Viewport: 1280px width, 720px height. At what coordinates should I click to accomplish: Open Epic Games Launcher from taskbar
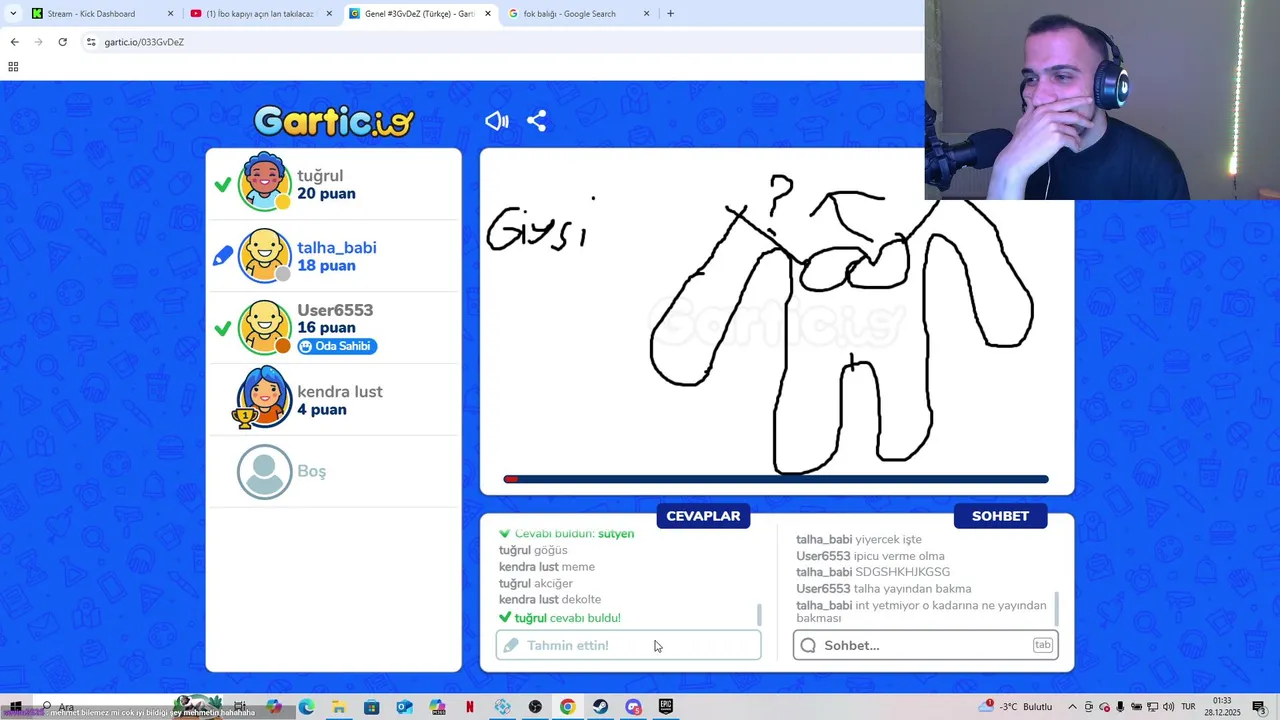tap(666, 707)
